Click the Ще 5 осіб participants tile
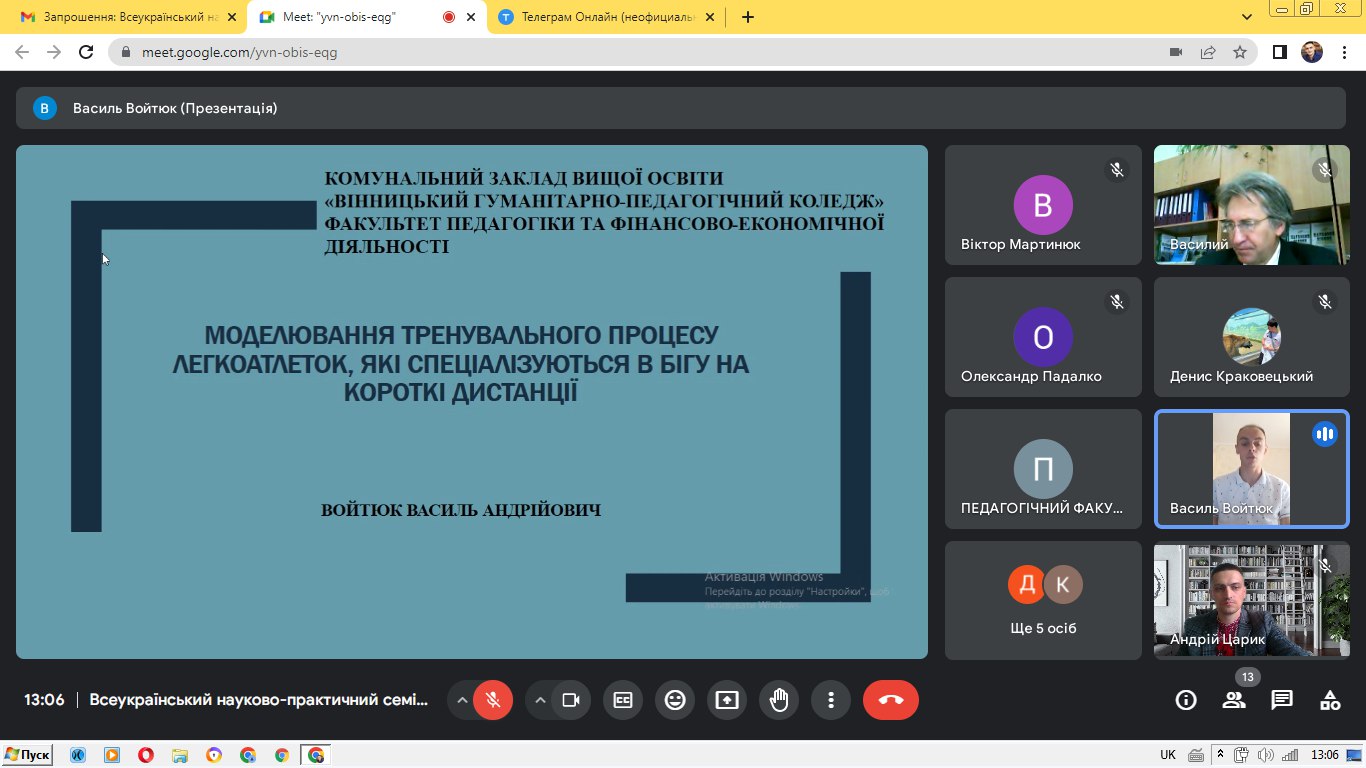The width and height of the screenshot is (1366, 768). tap(1043, 600)
